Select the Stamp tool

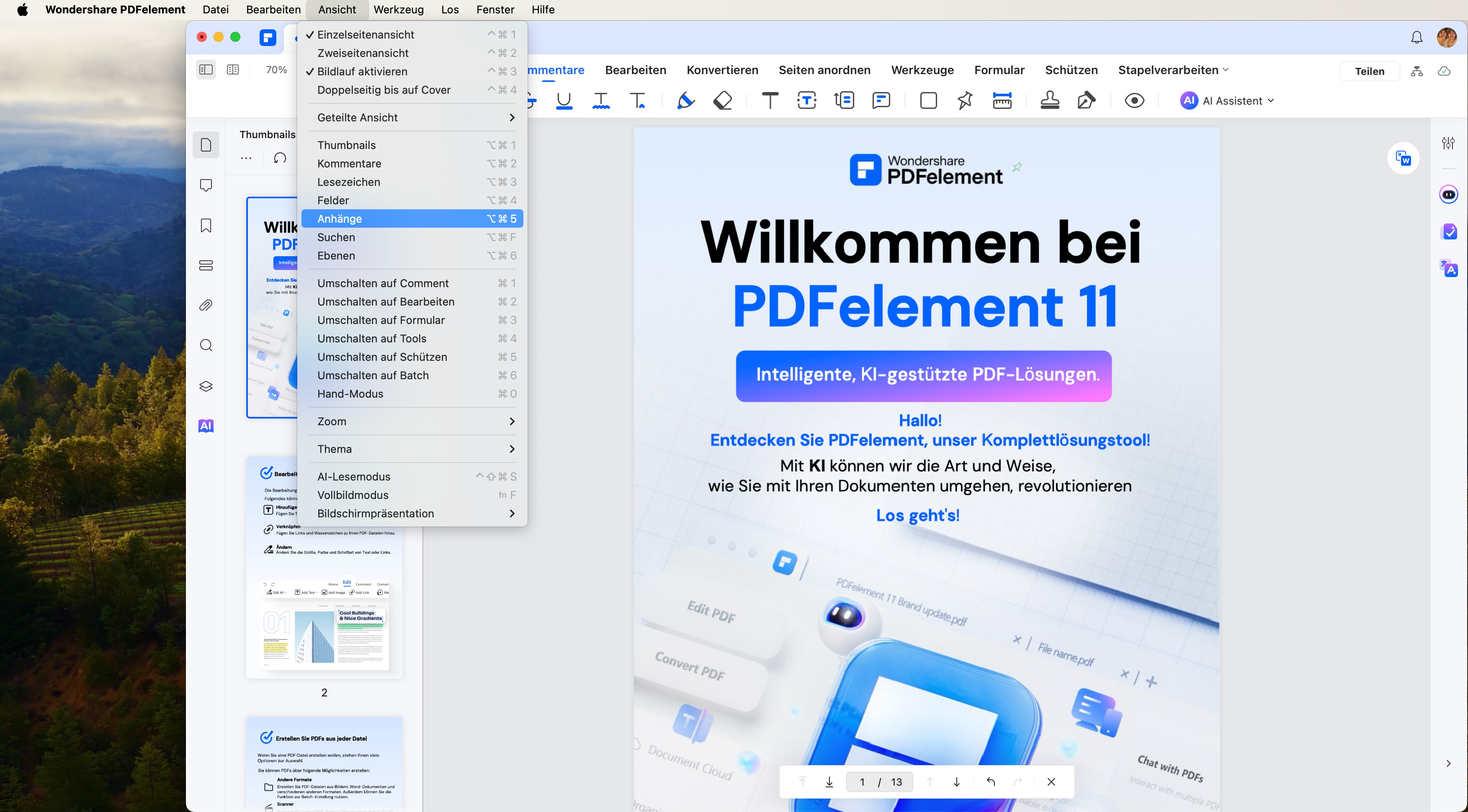tap(1050, 100)
